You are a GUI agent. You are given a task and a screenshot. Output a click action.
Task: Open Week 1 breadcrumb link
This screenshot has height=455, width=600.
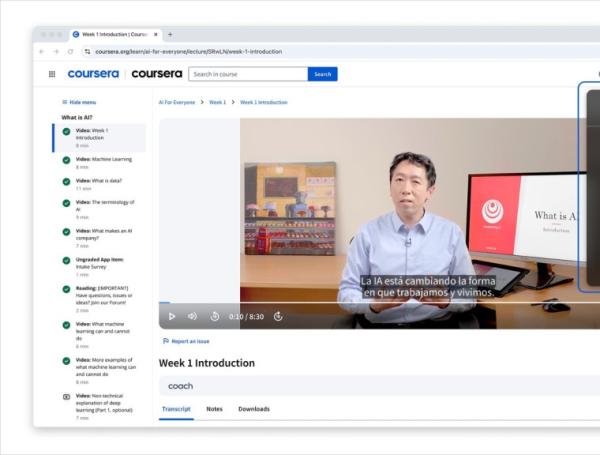tap(217, 102)
